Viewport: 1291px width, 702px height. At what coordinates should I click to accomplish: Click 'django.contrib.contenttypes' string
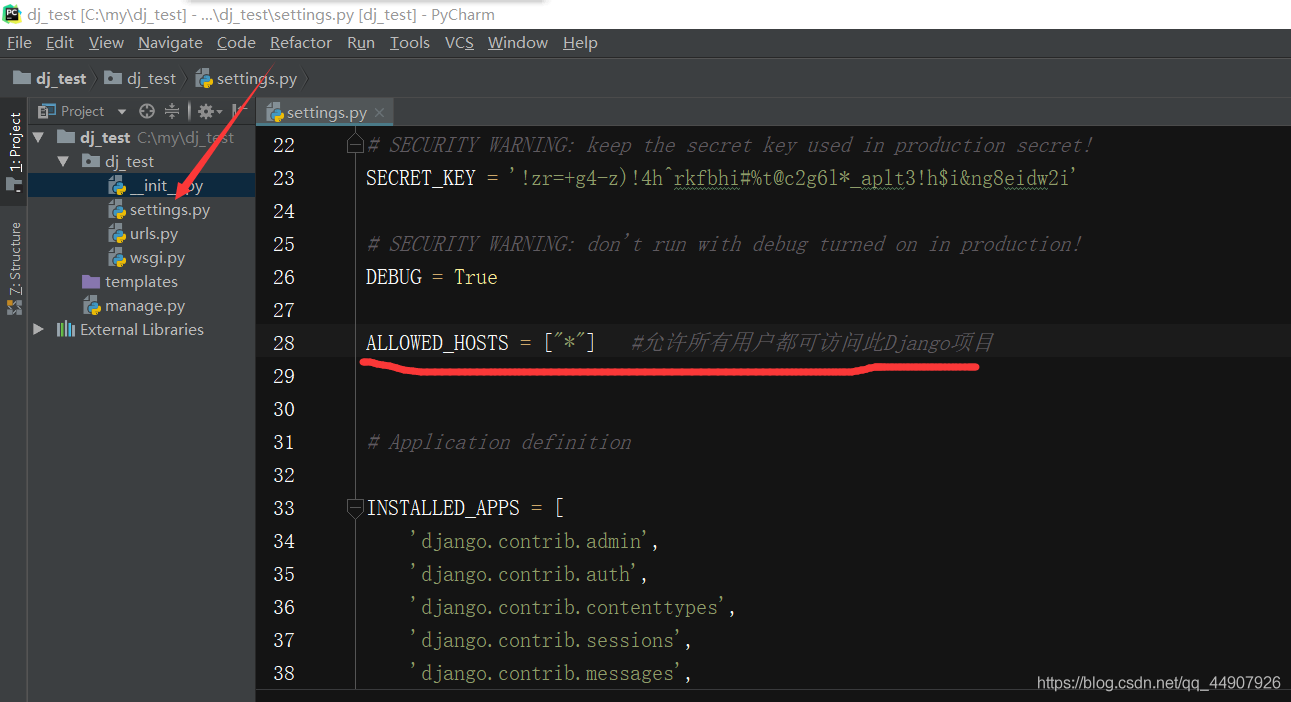[x=569, y=607]
